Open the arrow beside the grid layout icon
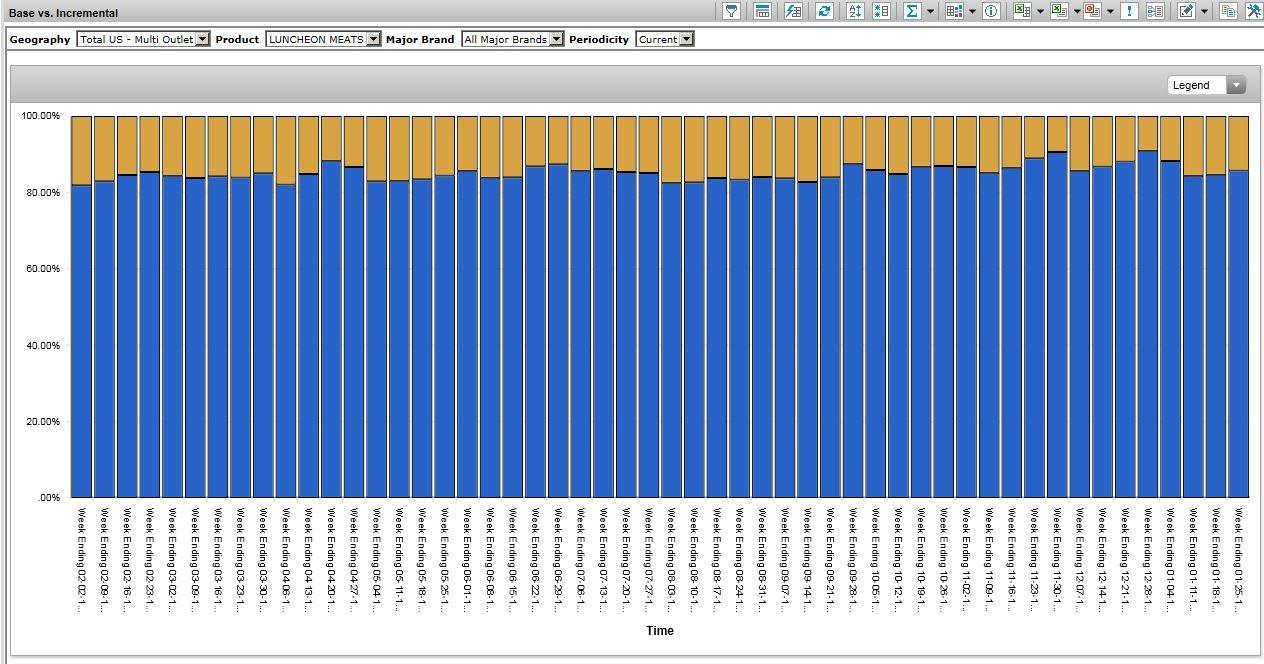This screenshot has width=1264, height=664. (973, 11)
